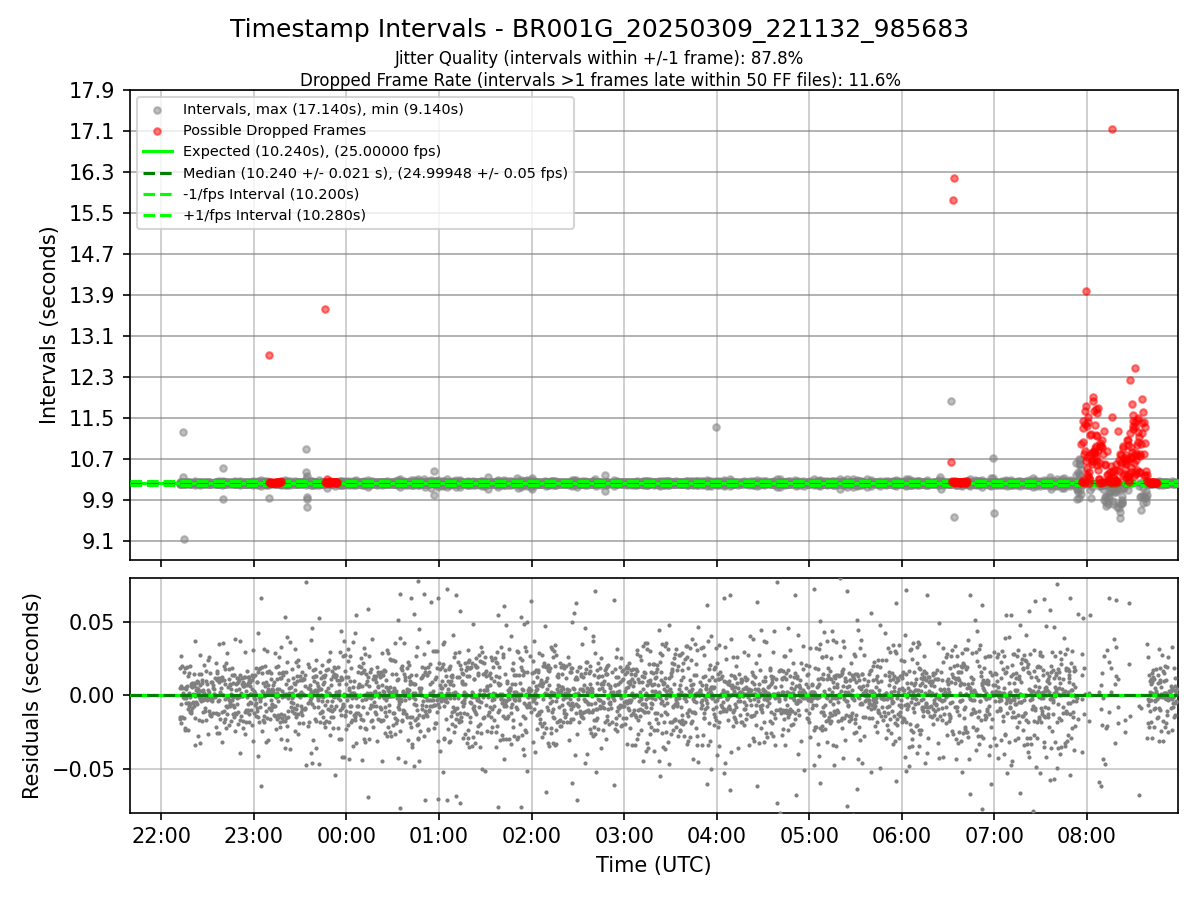
Task: Click the y-axis tick label '16.3'
Action: pos(95,173)
